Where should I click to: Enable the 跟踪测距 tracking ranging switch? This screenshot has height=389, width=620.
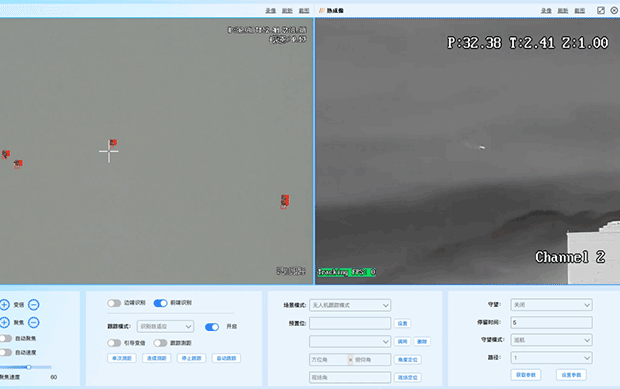(x=160, y=343)
